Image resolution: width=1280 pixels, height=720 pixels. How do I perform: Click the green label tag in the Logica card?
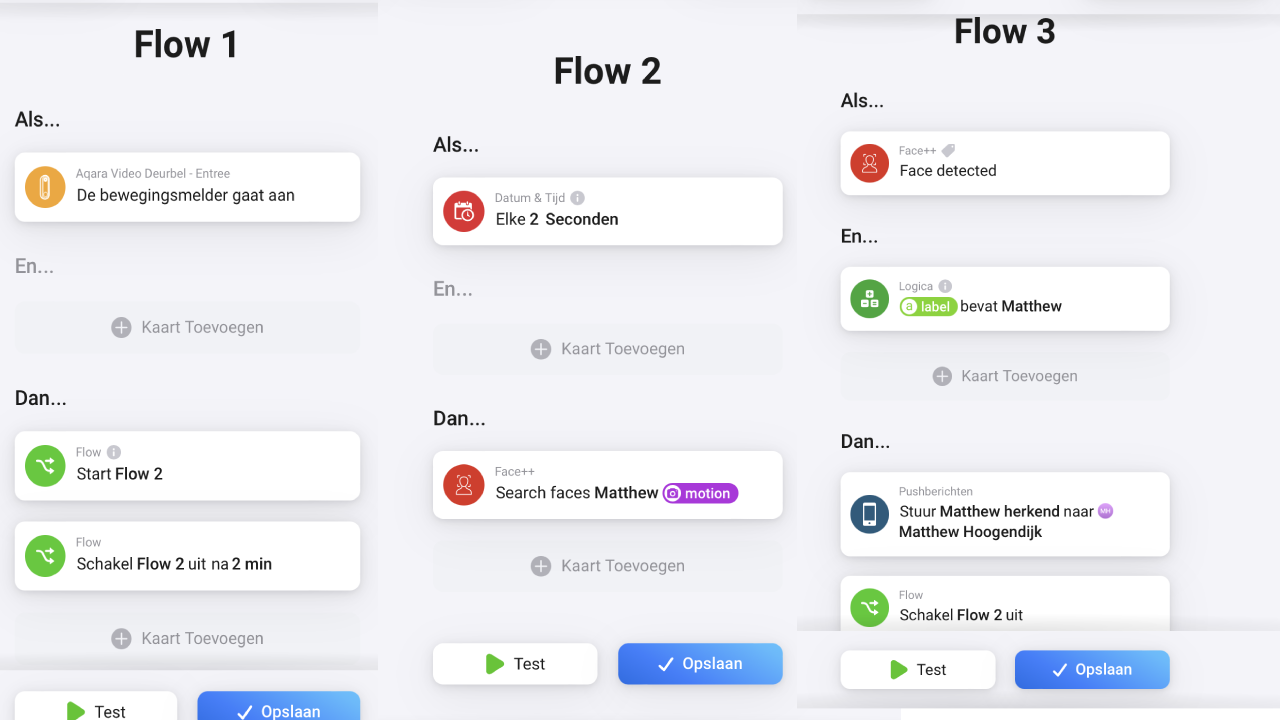pyautogui.click(x=928, y=307)
